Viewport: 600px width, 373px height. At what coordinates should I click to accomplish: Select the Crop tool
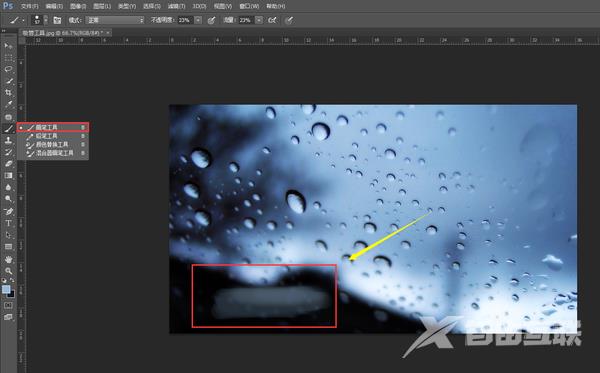pos(8,93)
